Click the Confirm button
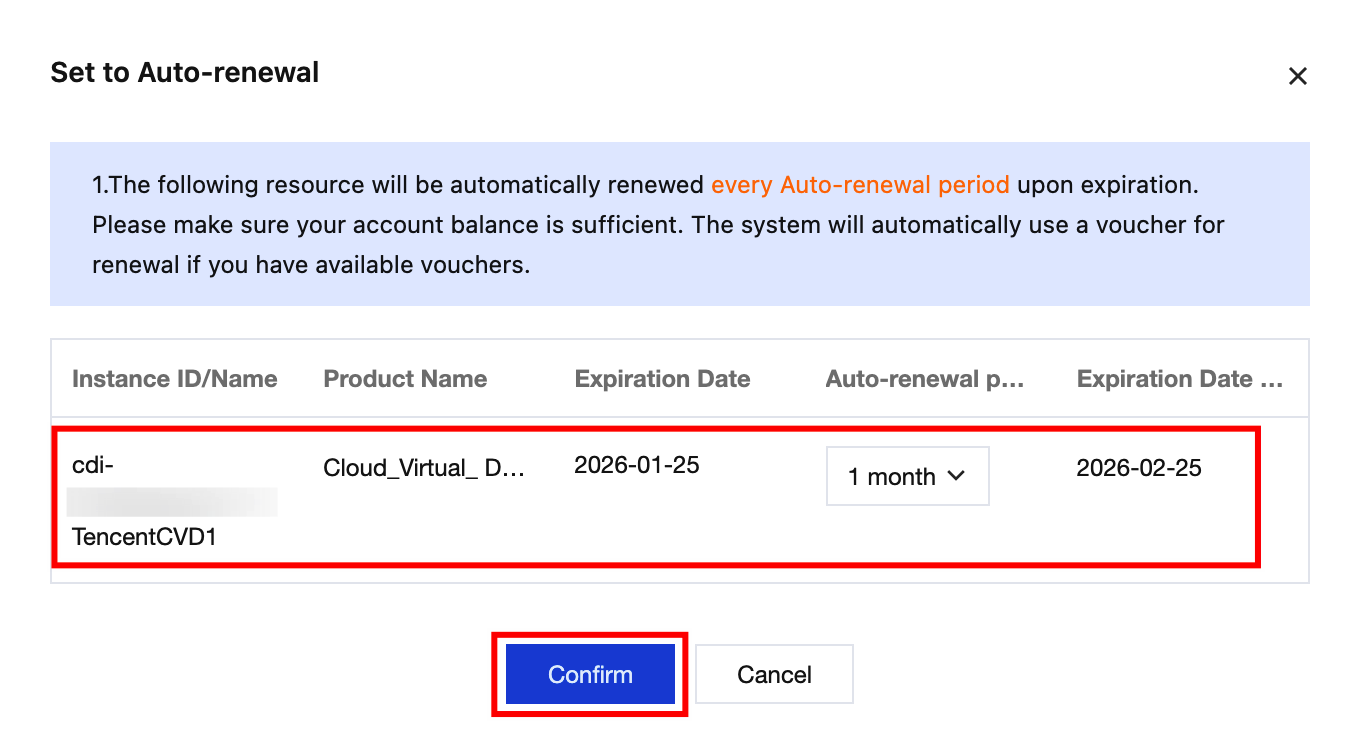This screenshot has width=1358, height=754. (590, 675)
